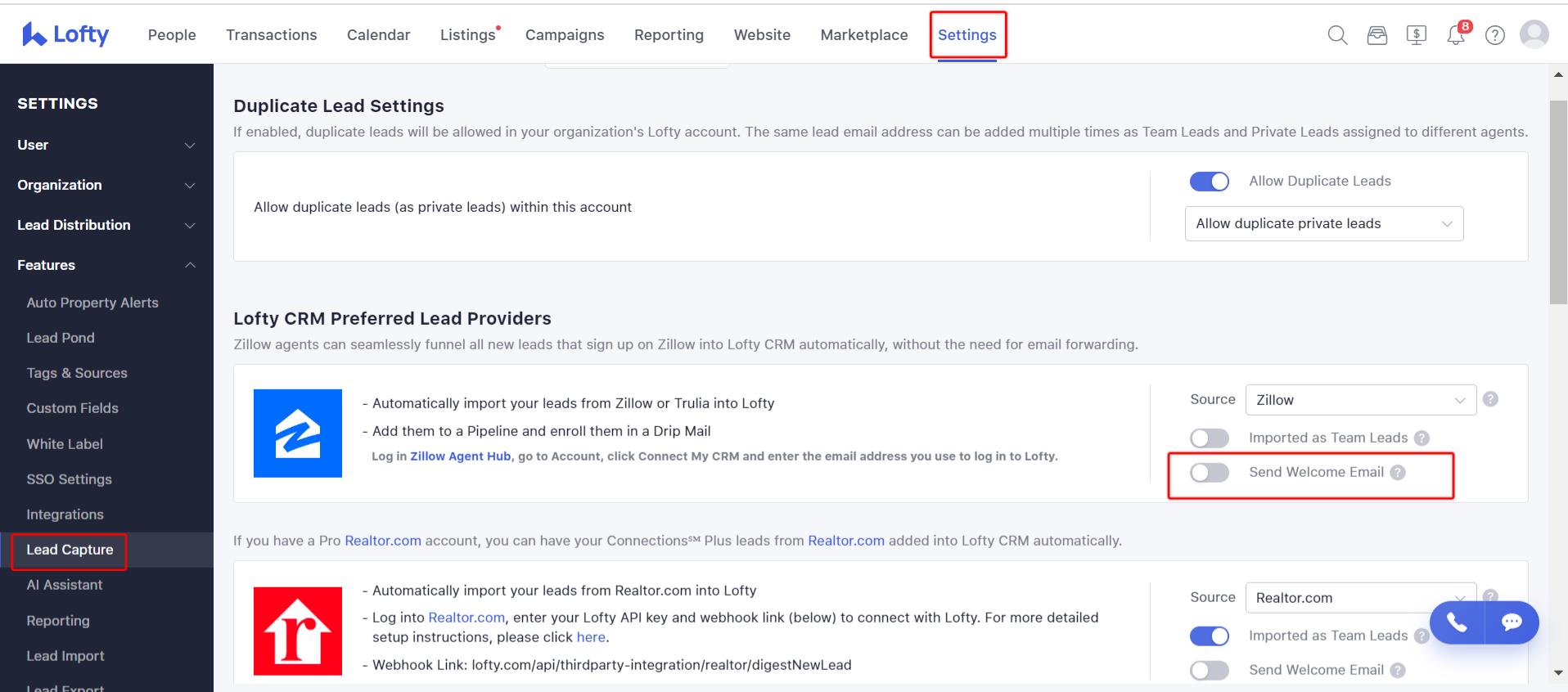Open the user profile avatar
The width and height of the screenshot is (1568, 692).
1534,34
